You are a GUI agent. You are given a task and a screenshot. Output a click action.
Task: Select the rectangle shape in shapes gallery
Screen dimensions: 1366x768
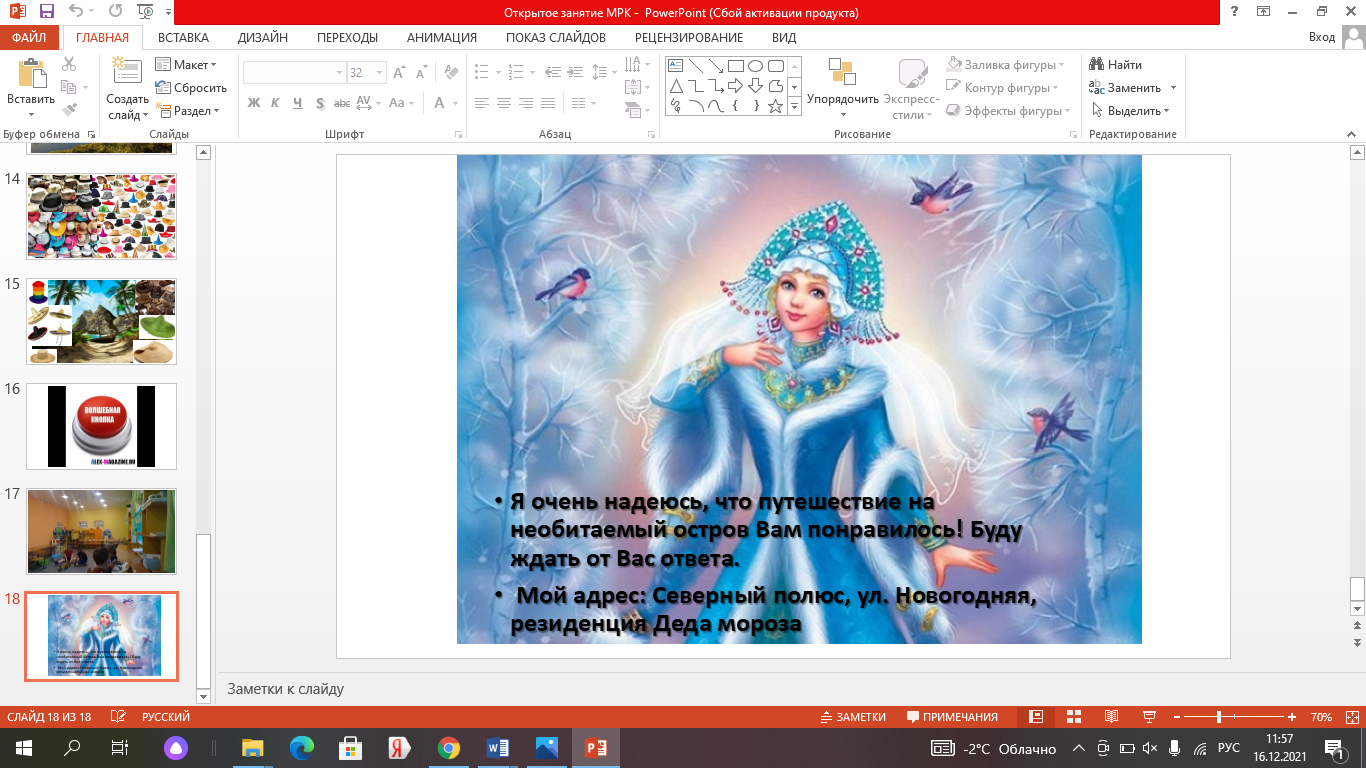pyautogui.click(x=735, y=66)
